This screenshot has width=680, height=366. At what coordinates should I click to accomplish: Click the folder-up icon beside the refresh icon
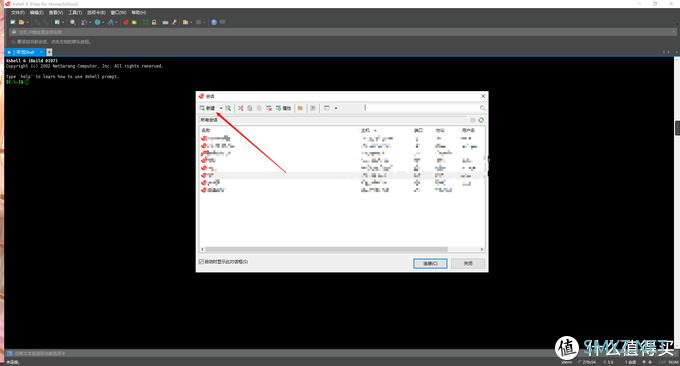473,120
